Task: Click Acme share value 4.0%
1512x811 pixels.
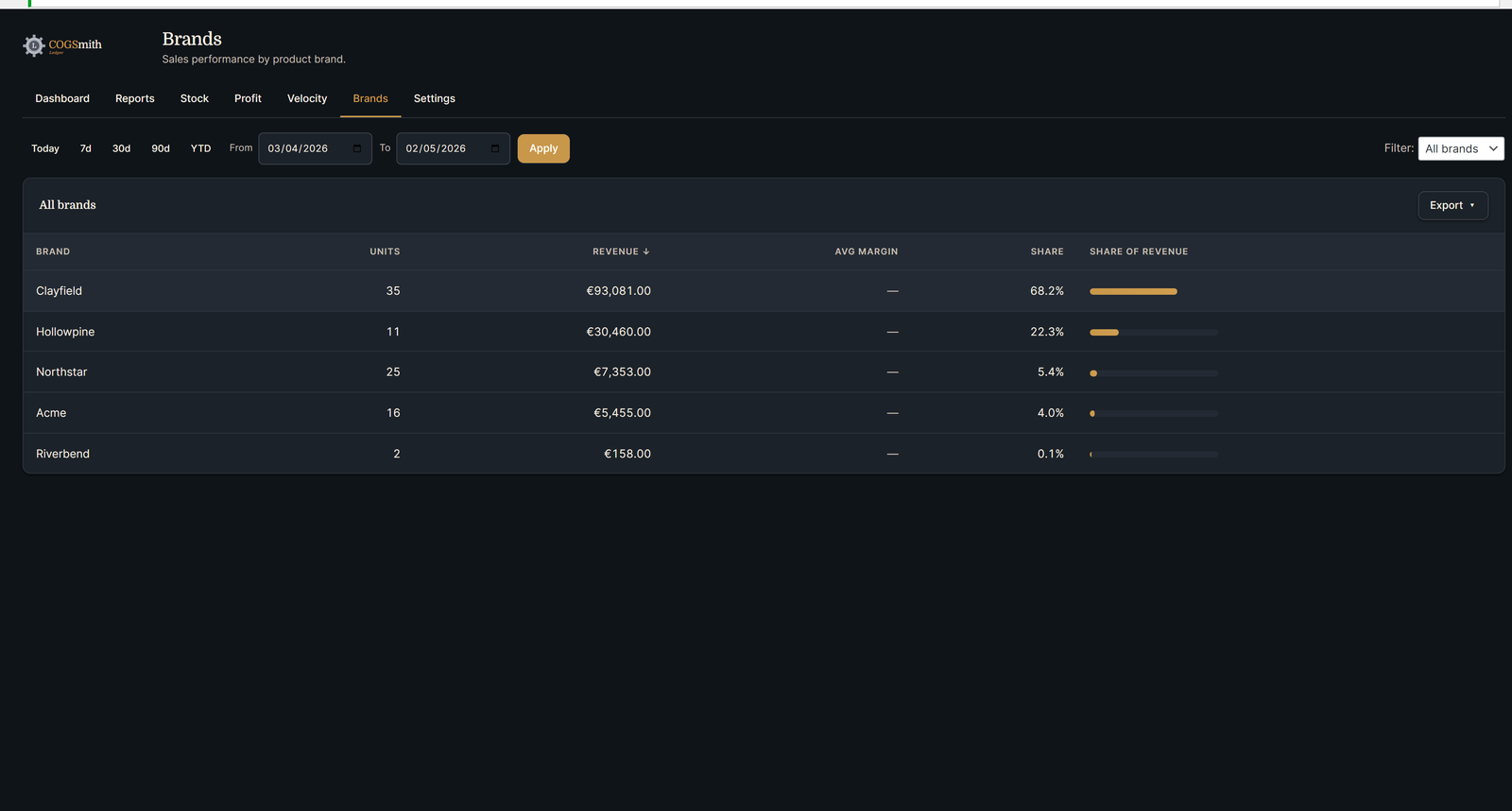Action: 1051,413
